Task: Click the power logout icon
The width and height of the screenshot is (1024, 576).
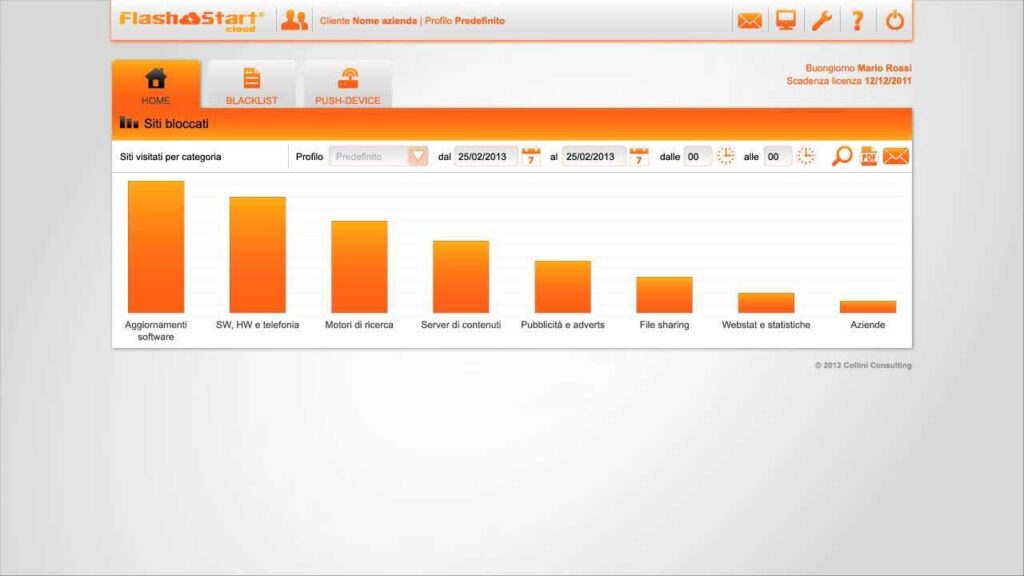Action: (x=894, y=20)
